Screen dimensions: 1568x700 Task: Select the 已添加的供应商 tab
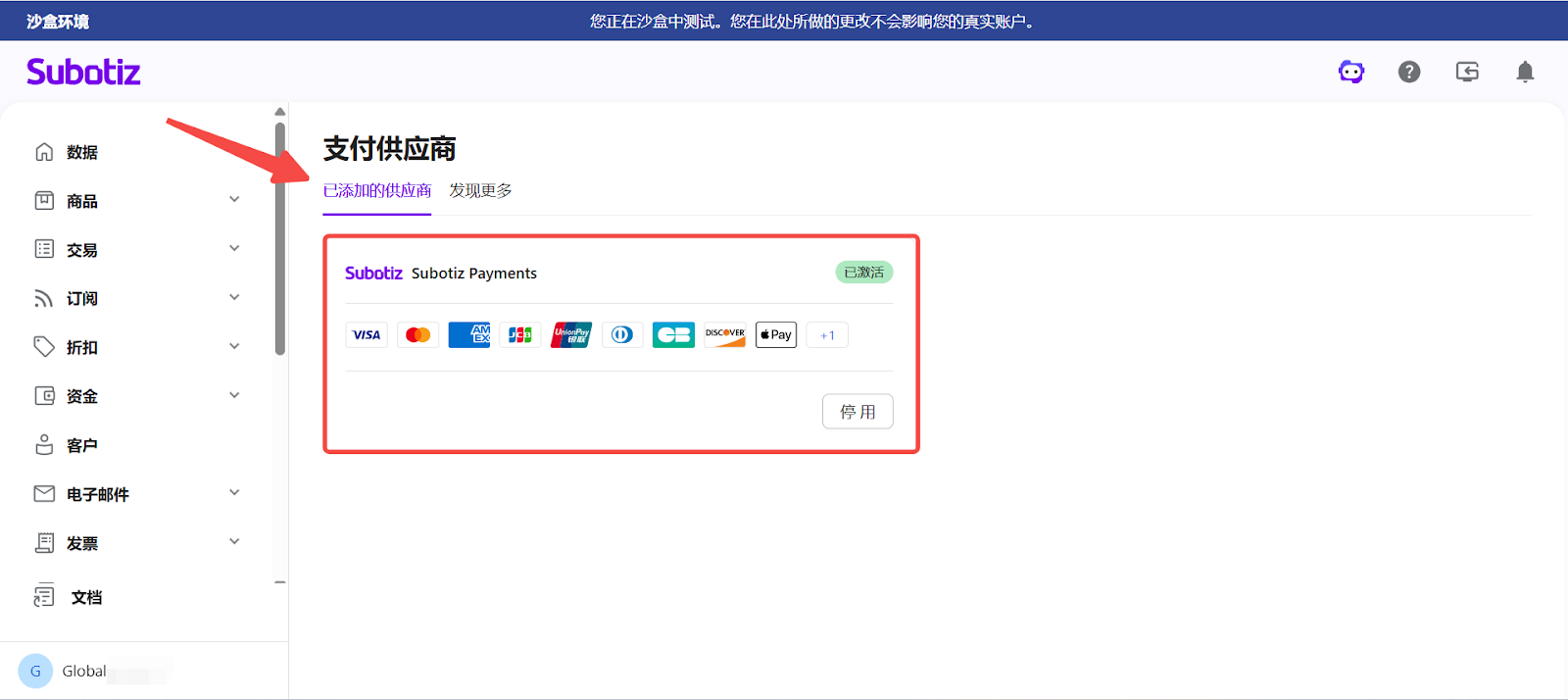(x=377, y=191)
